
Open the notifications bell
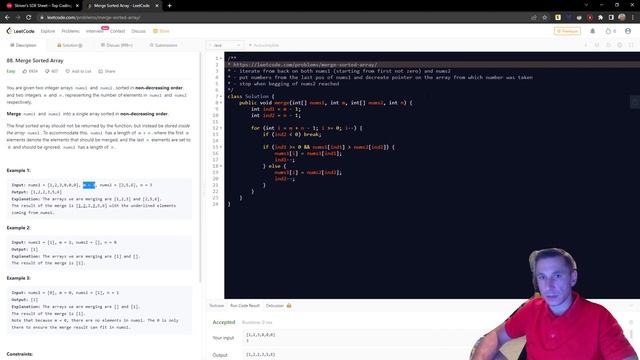[593, 31]
